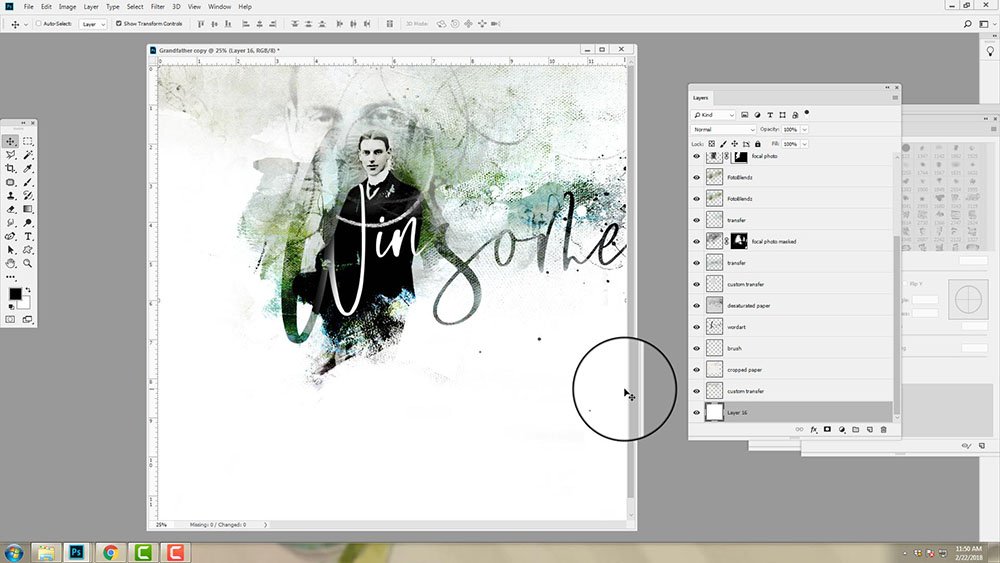Screen dimensions: 1000x563
Task: Open the Select menu
Action: 135,6
